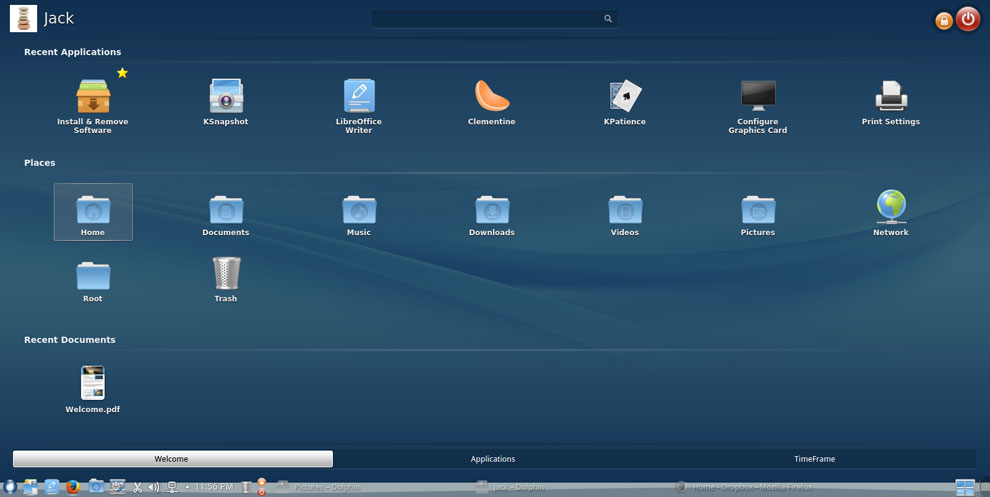Click the orange lock screen button
Viewport: 990px width, 497px height.
[x=944, y=21]
